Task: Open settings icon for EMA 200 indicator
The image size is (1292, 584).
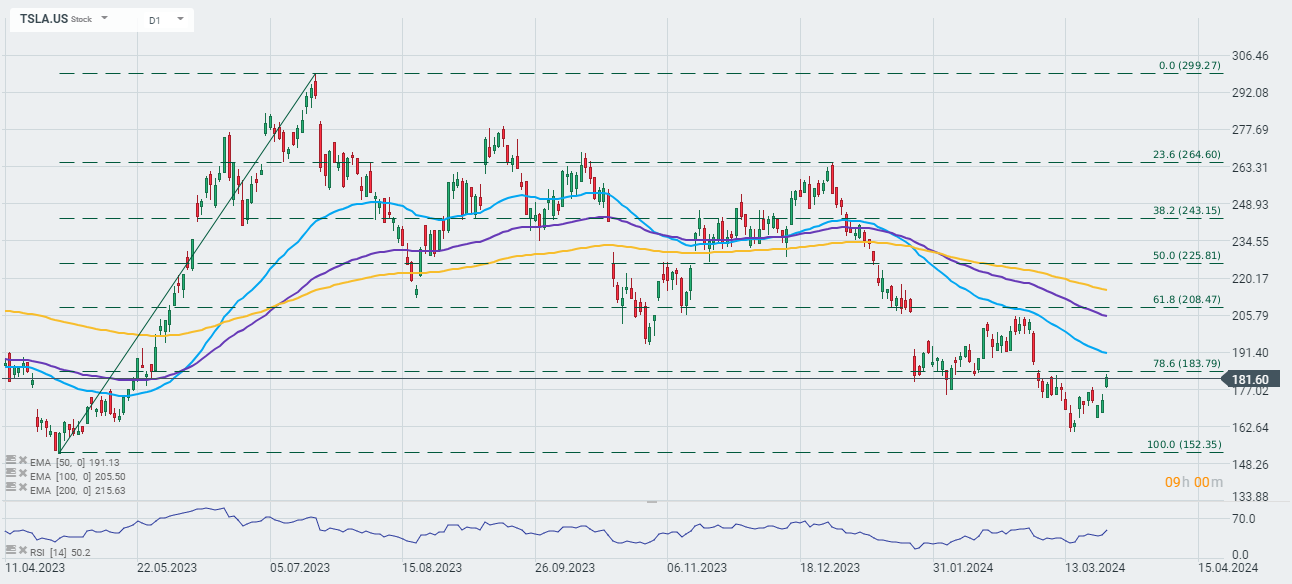Action: [10, 487]
